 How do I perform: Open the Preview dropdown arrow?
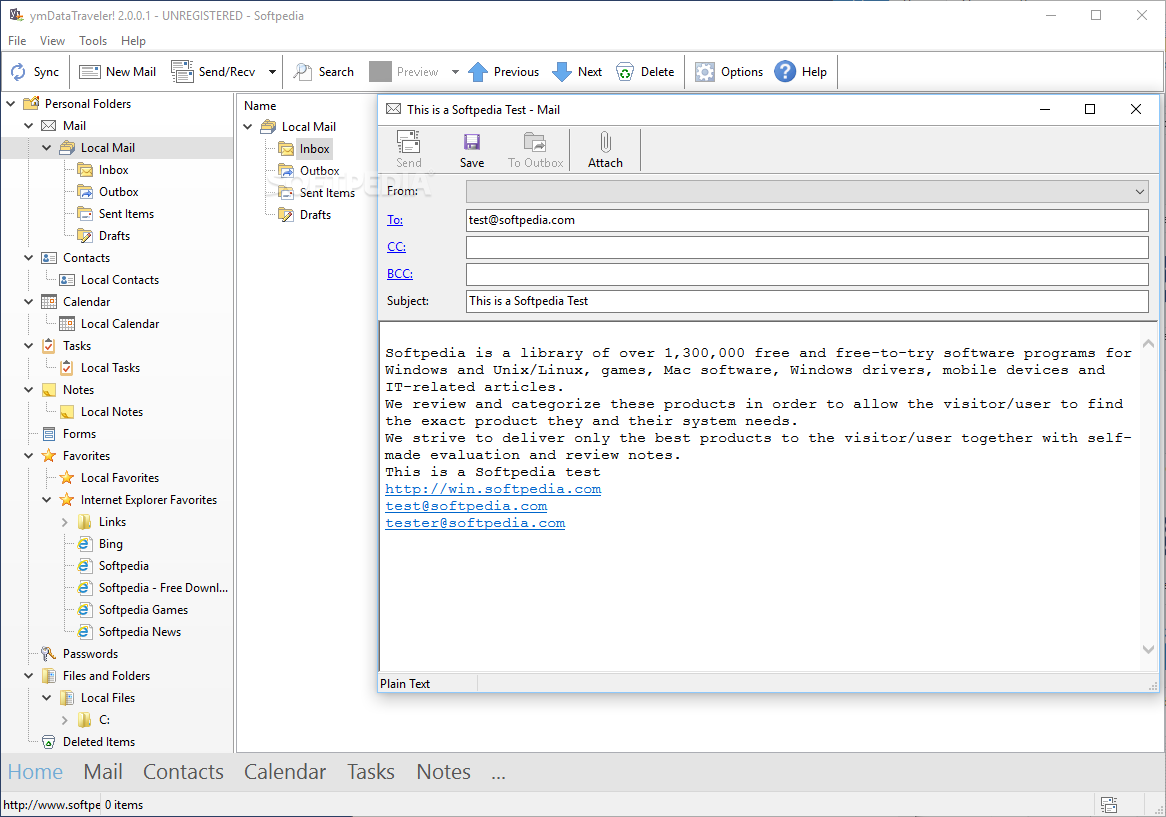click(455, 72)
